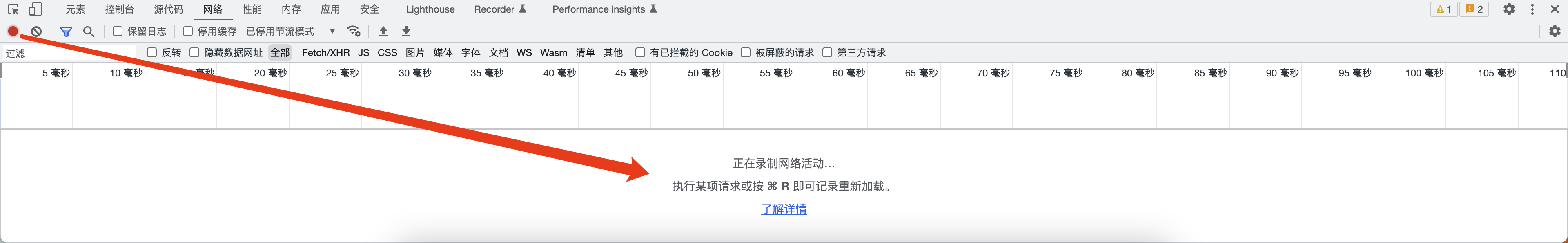Switch to the Lighthouse tab
The height and width of the screenshot is (243, 1568).
(430, 9)
